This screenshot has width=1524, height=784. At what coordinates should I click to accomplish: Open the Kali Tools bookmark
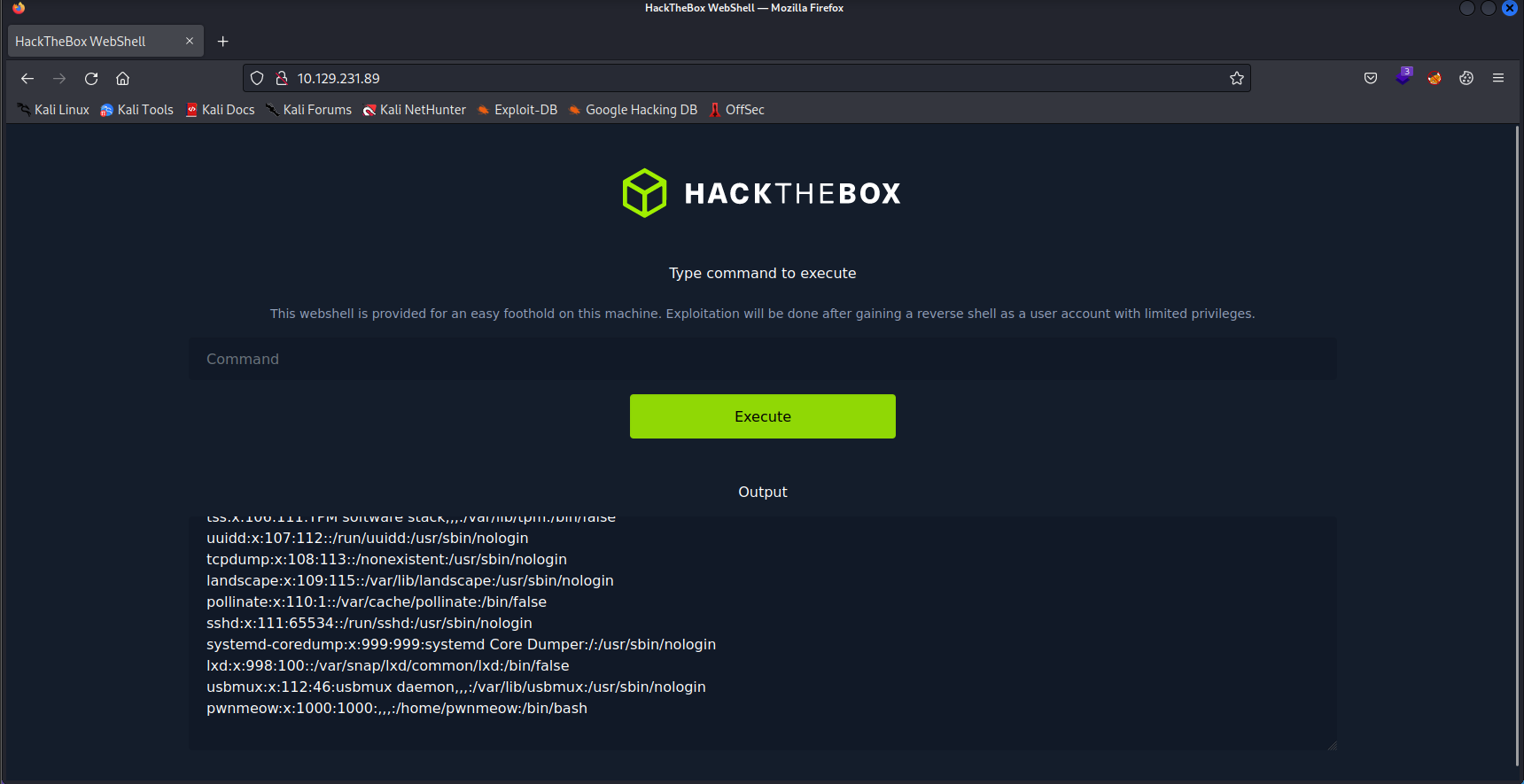point(137,110)
